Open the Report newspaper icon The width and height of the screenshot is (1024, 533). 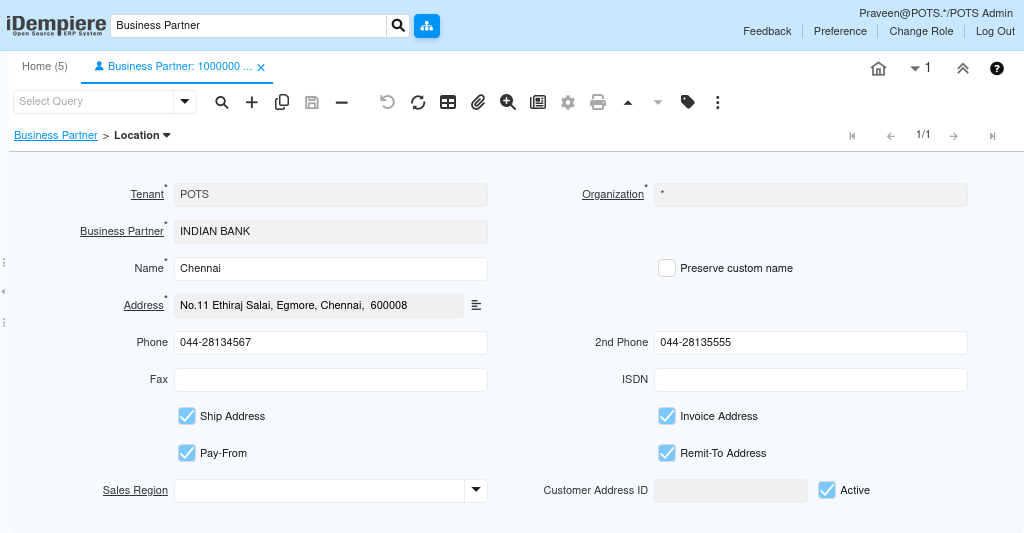[x=538, y=103]
